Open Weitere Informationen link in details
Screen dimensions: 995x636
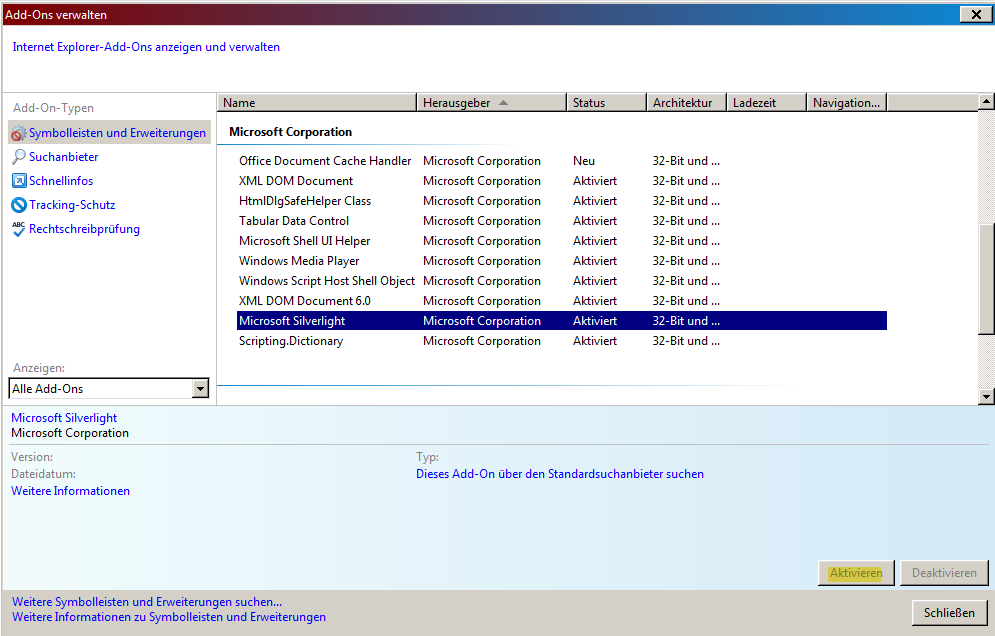(70, 491)
